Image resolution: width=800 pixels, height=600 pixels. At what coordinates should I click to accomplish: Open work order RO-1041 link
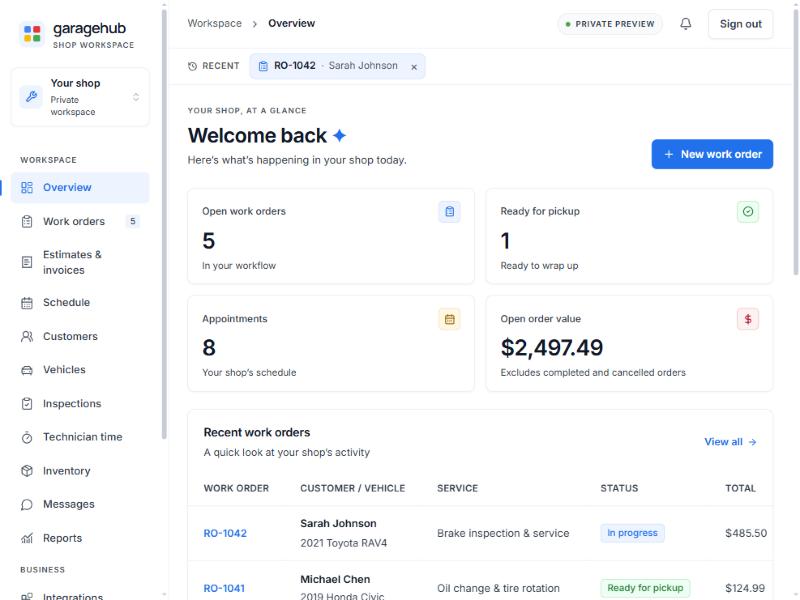tap(224, 589)
